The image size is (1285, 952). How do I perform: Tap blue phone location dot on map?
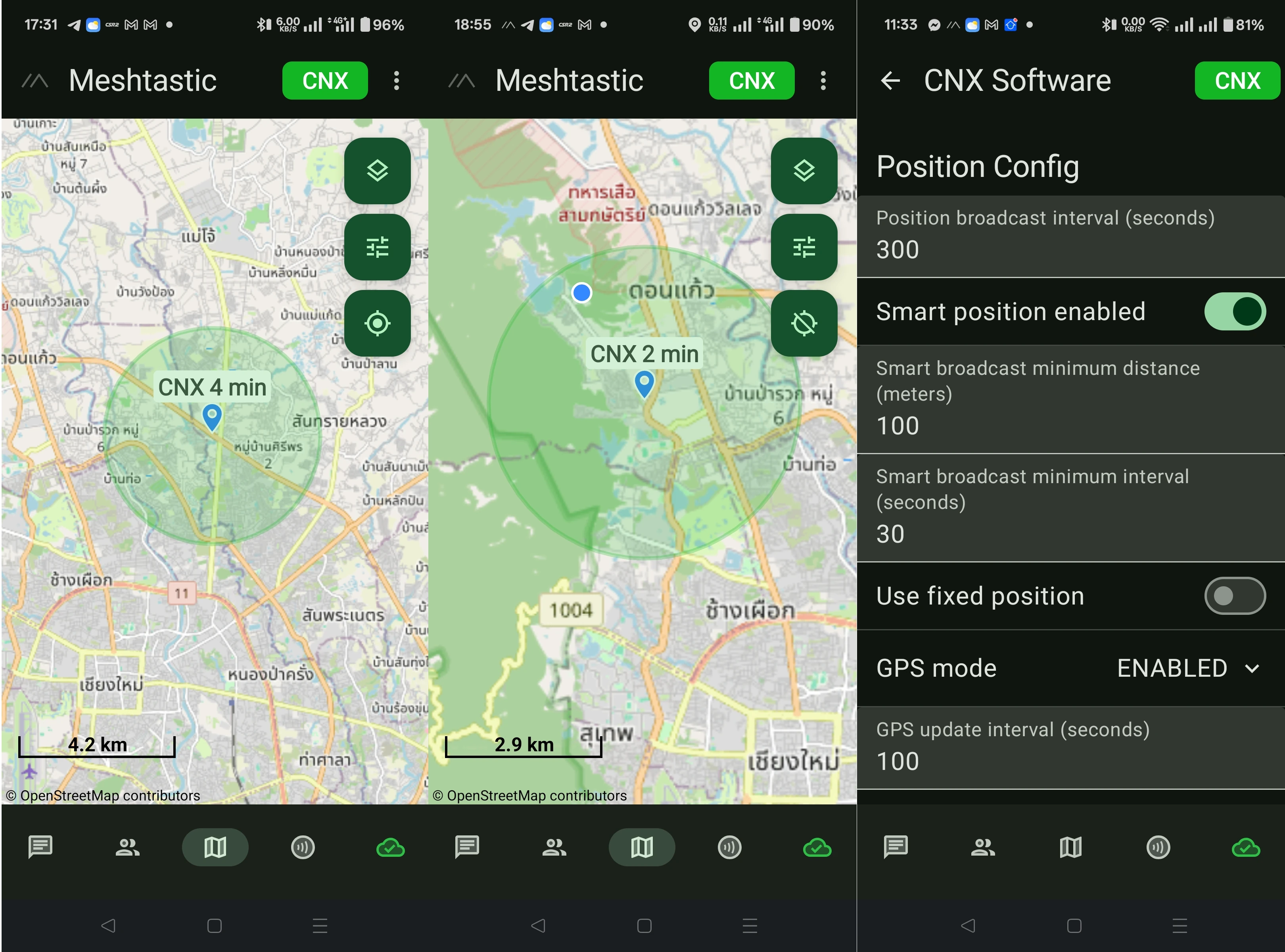point(581,293)
